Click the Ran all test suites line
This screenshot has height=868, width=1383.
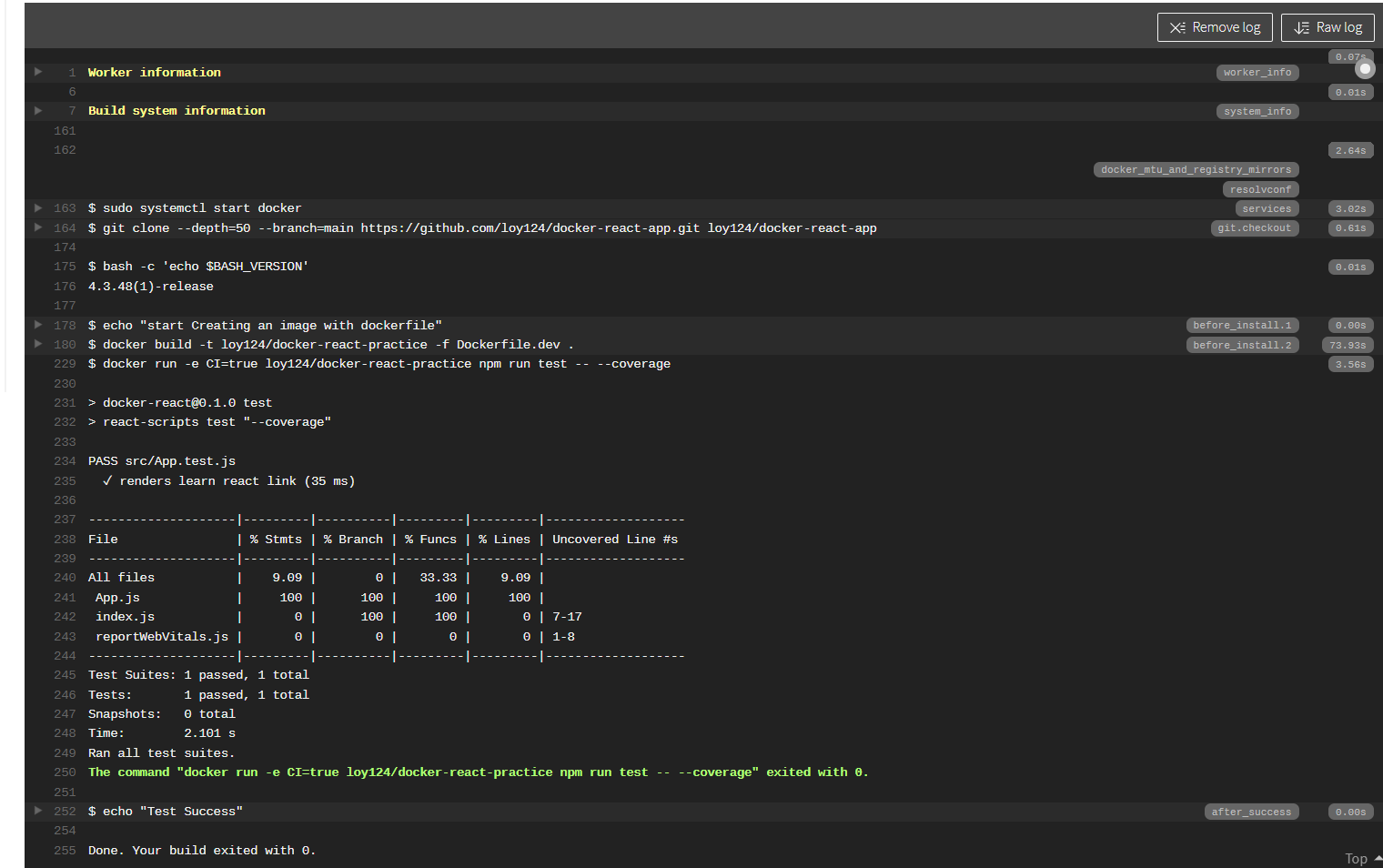[161, 753]
